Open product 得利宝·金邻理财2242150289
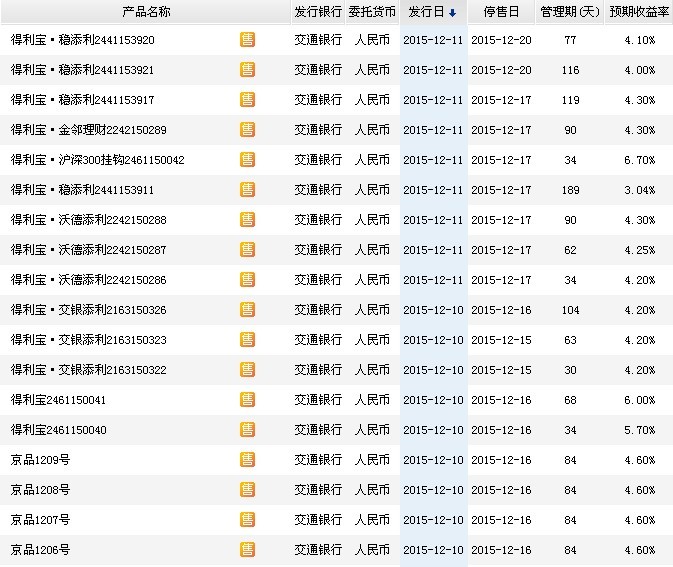Image resolution: width=673 pixels, height=567 pixels. pos(89,130)
